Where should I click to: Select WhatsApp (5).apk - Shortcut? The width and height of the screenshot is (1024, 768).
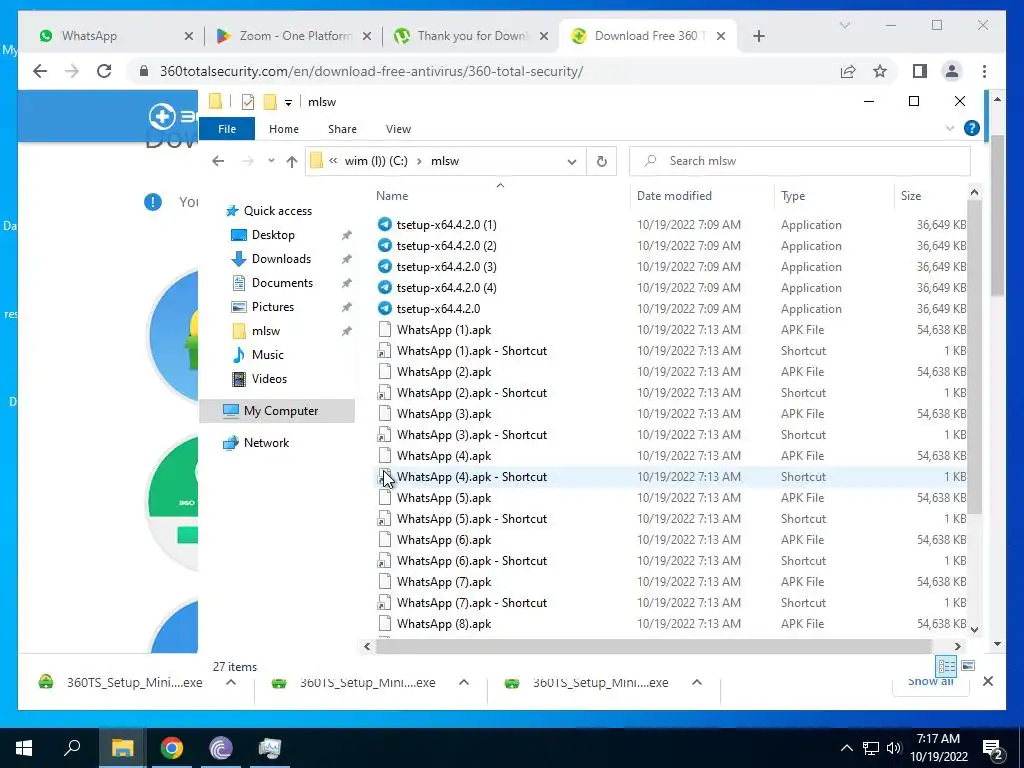pos(472,519)
